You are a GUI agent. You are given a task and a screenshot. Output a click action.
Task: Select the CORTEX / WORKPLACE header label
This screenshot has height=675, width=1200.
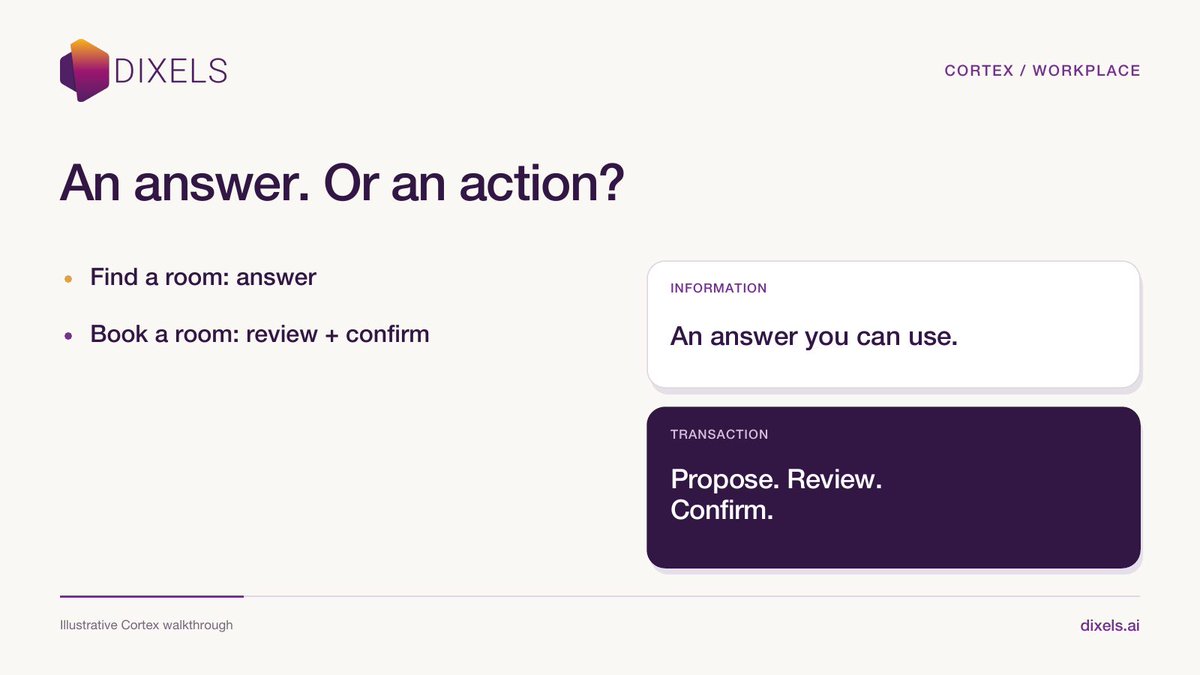pos(1042,71)
